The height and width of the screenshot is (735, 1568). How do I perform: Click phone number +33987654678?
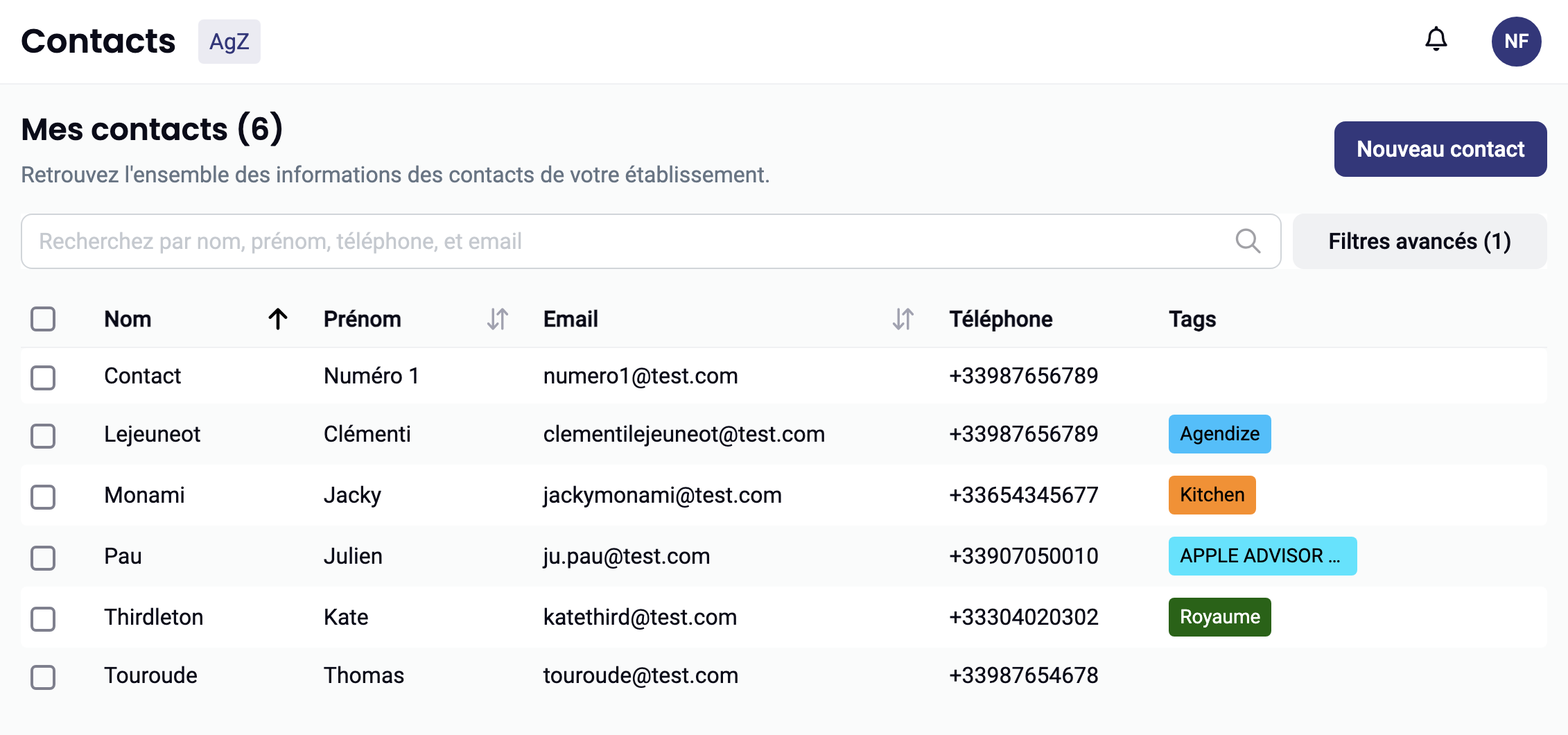1024,675
